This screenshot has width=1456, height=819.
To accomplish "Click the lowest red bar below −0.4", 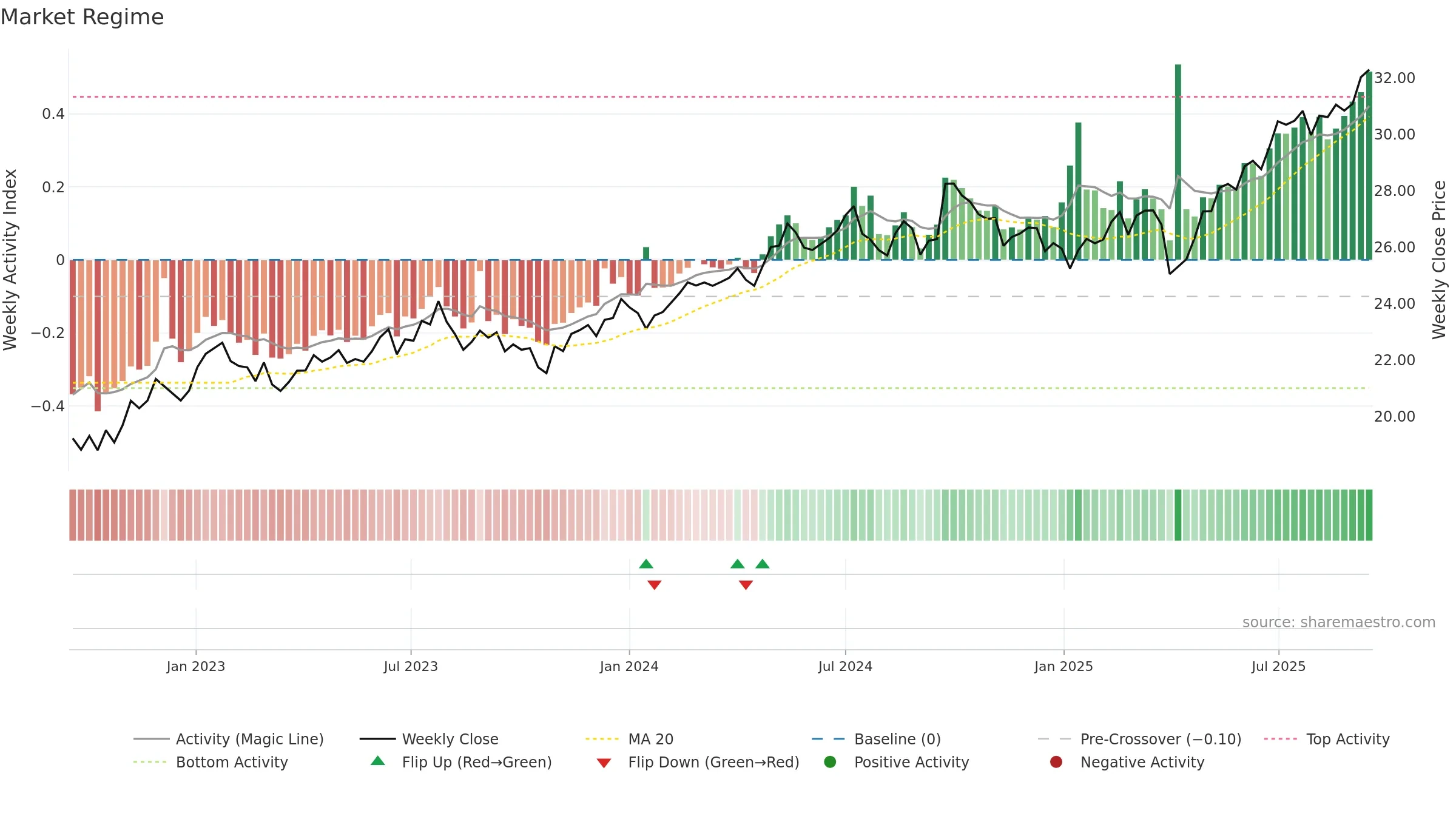I will [98, 335].
